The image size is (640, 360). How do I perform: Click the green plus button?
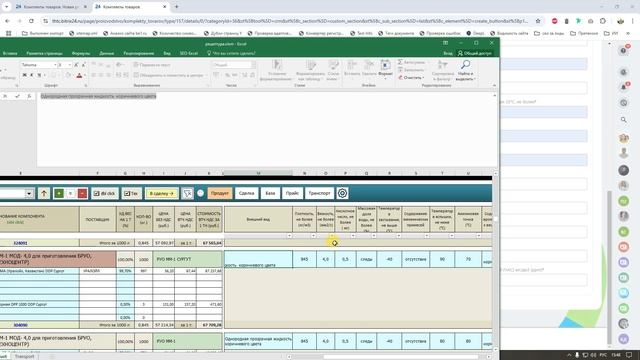[59, 193]
